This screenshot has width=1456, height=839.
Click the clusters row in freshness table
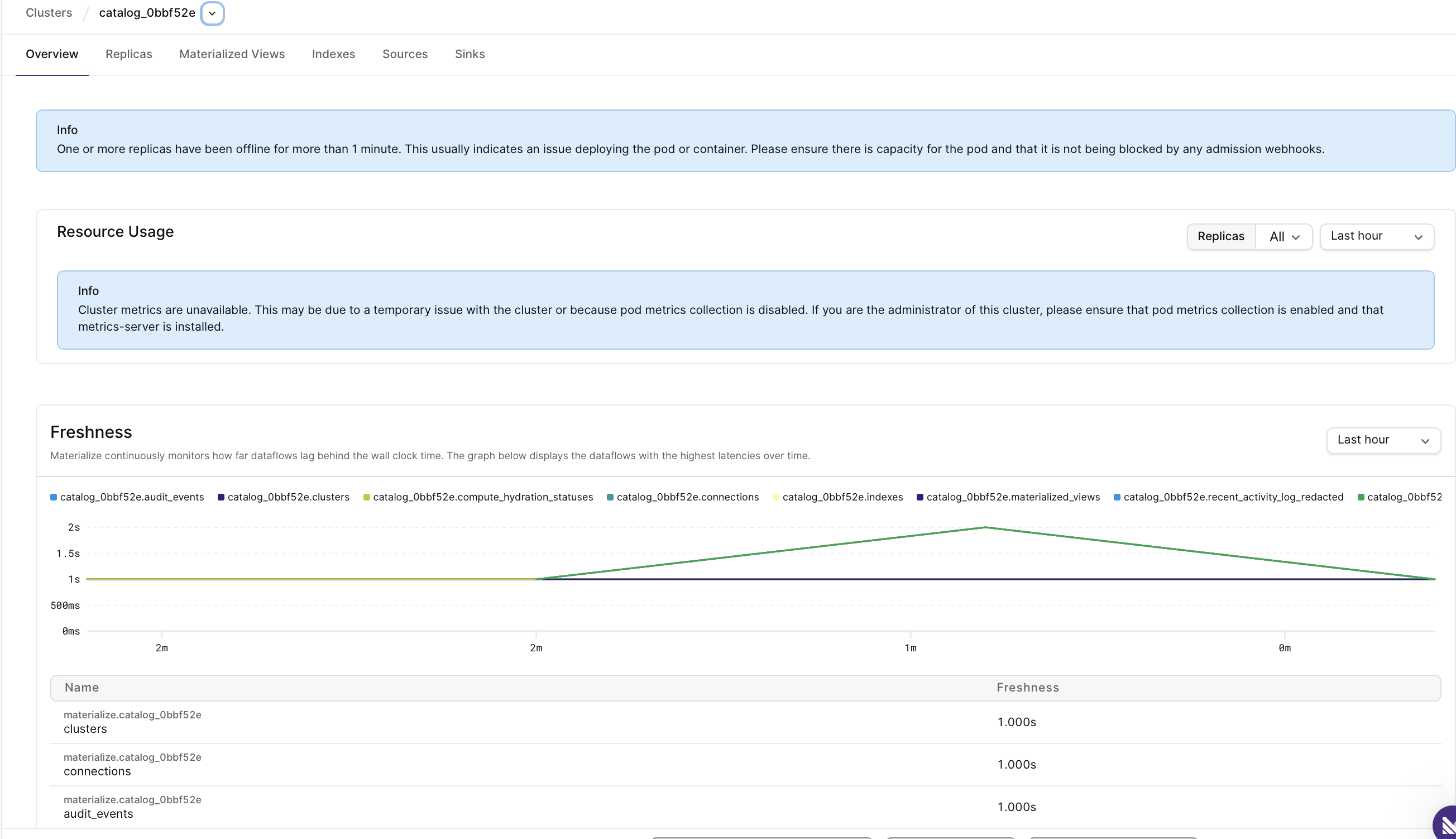coord(745,722)
